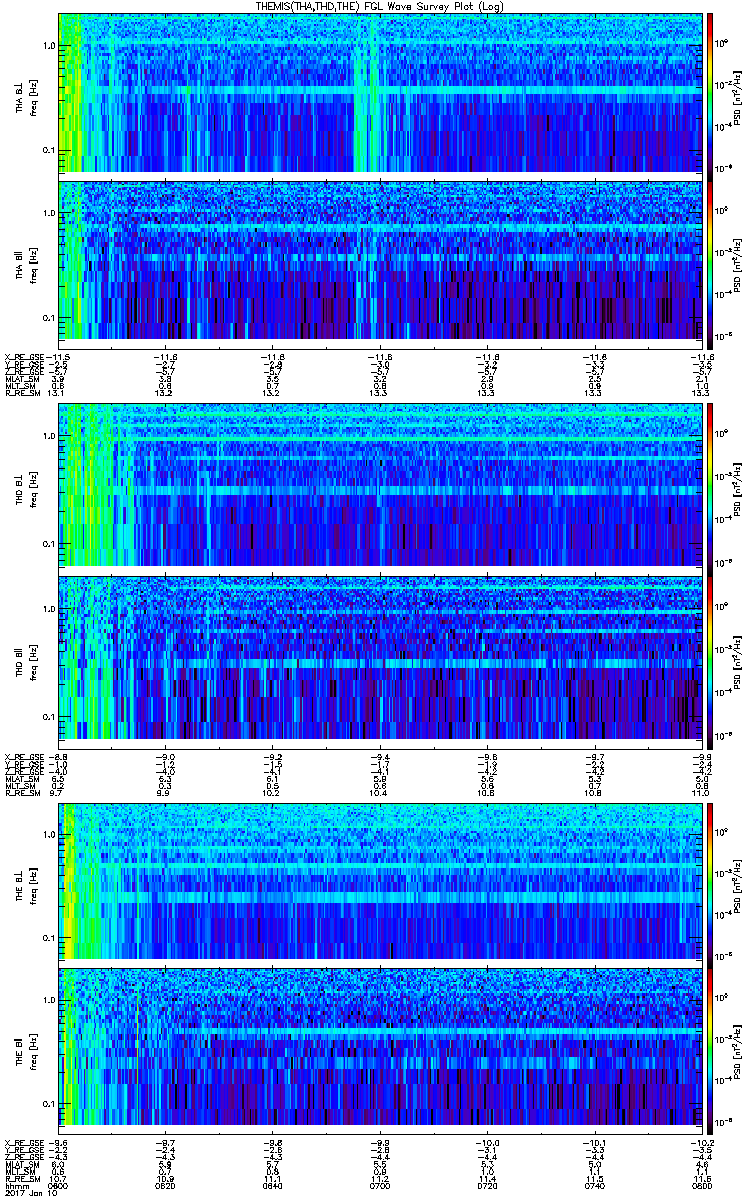The height and width of the screenshot is (1200, 750).
Task: Click the plot title THEMIS FGL Wave Survey Plot
Action: click(x=379, y=6)
